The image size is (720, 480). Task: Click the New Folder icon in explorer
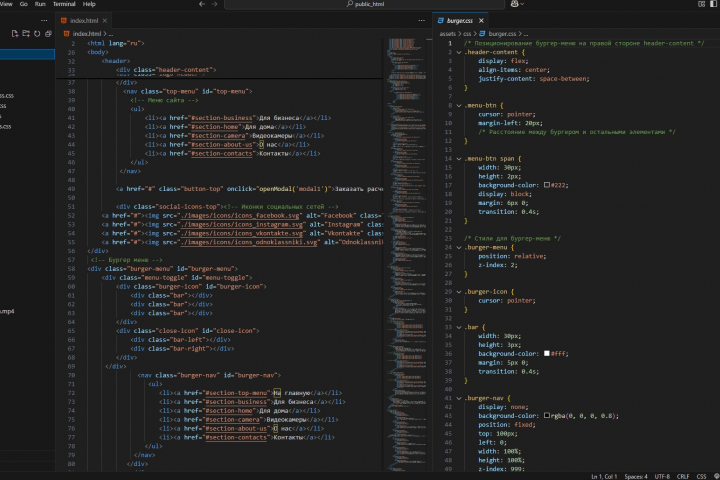(26, 34)
